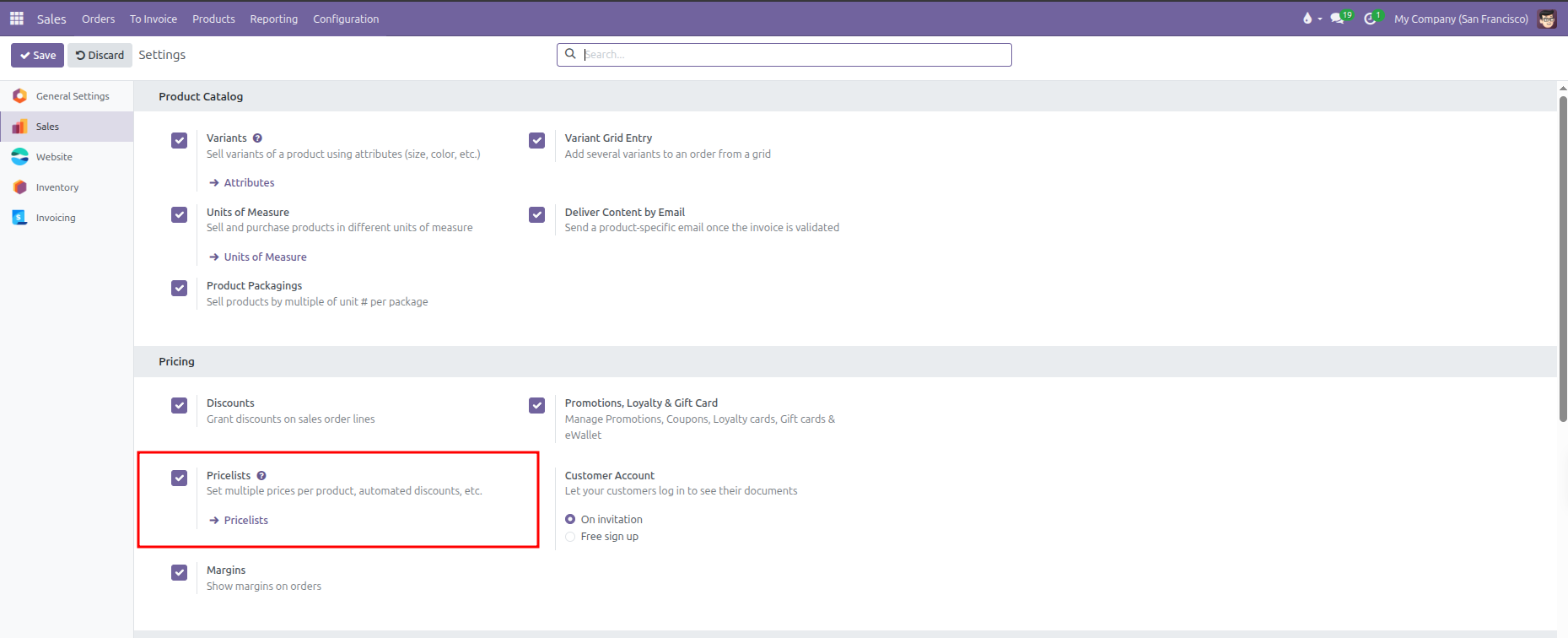Click the Website globe icon in sidebar
The width and height of the screenshot is (1568, 638).
[x=20, y=157]
